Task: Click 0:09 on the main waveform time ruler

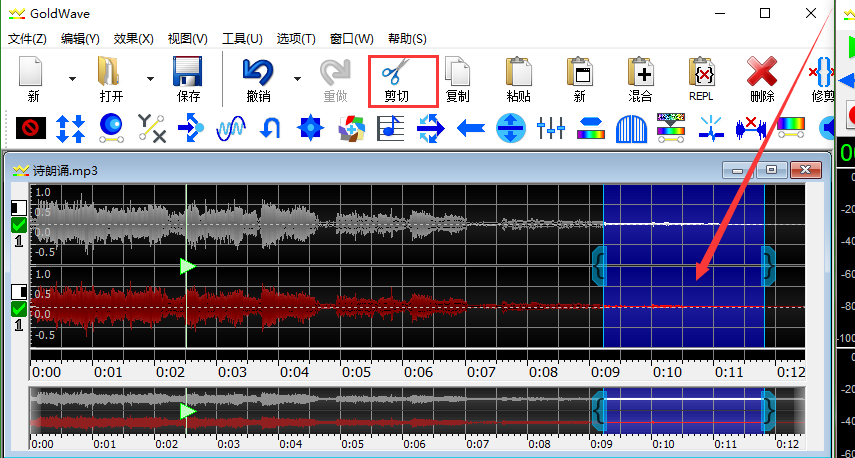Action: click(x=605, y=372)
